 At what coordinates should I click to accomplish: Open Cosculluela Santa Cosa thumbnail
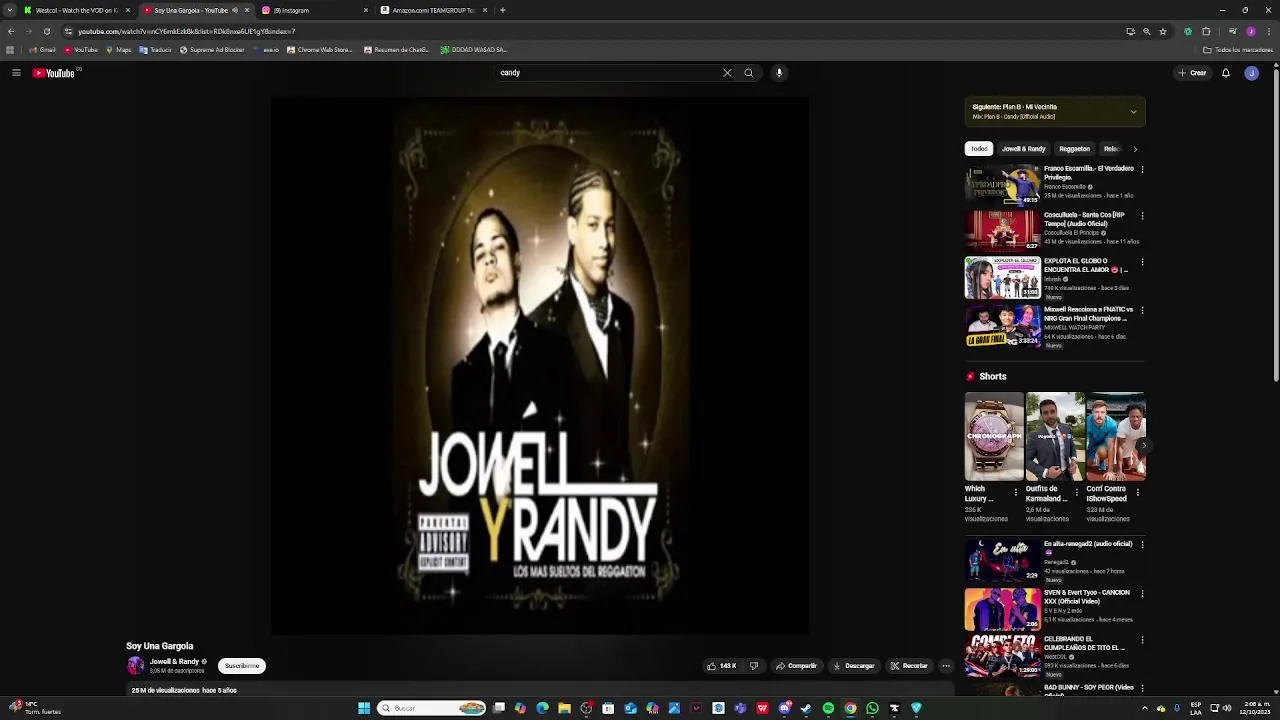click(1002, 231)
